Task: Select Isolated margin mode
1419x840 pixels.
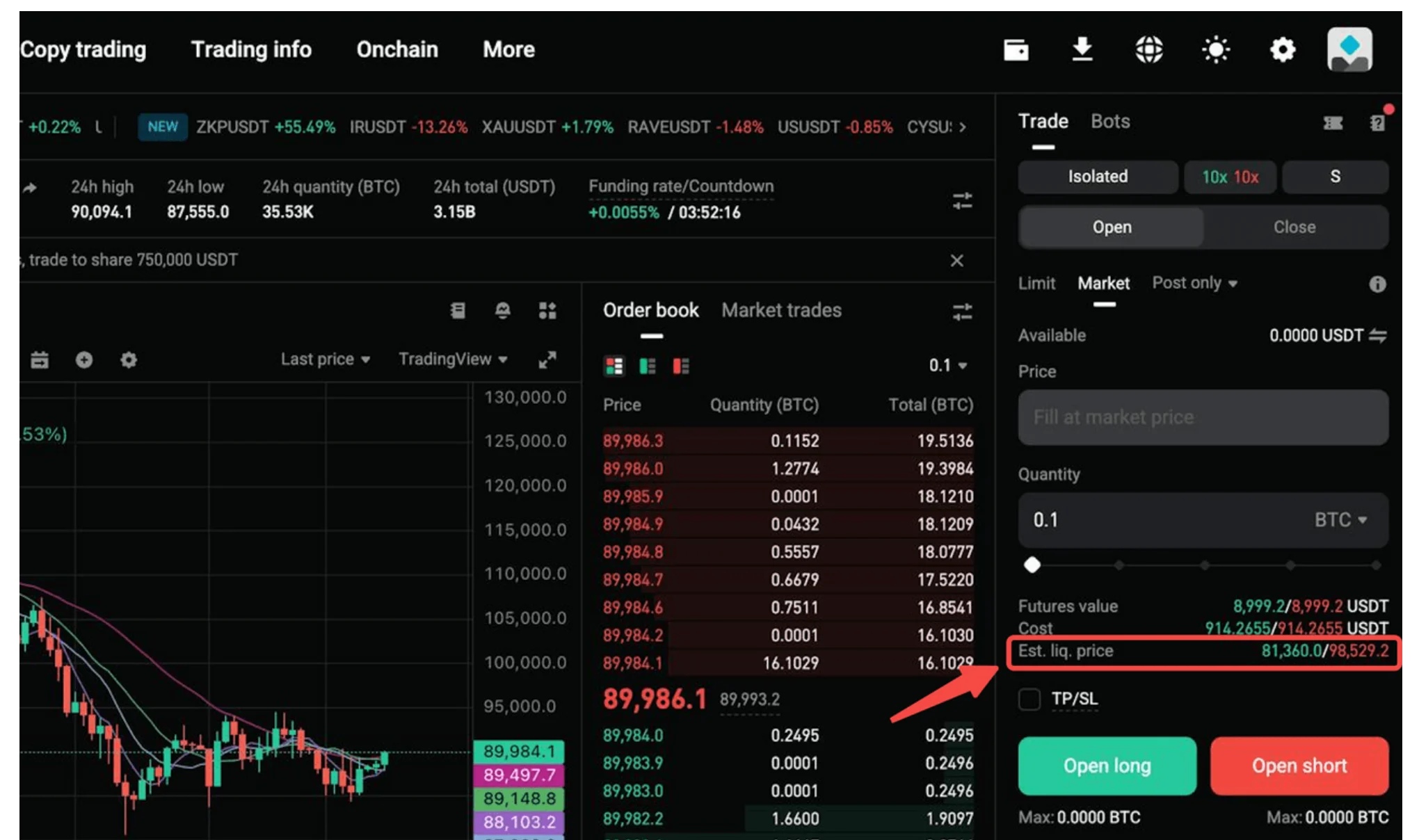Action: click(1098, 177)
